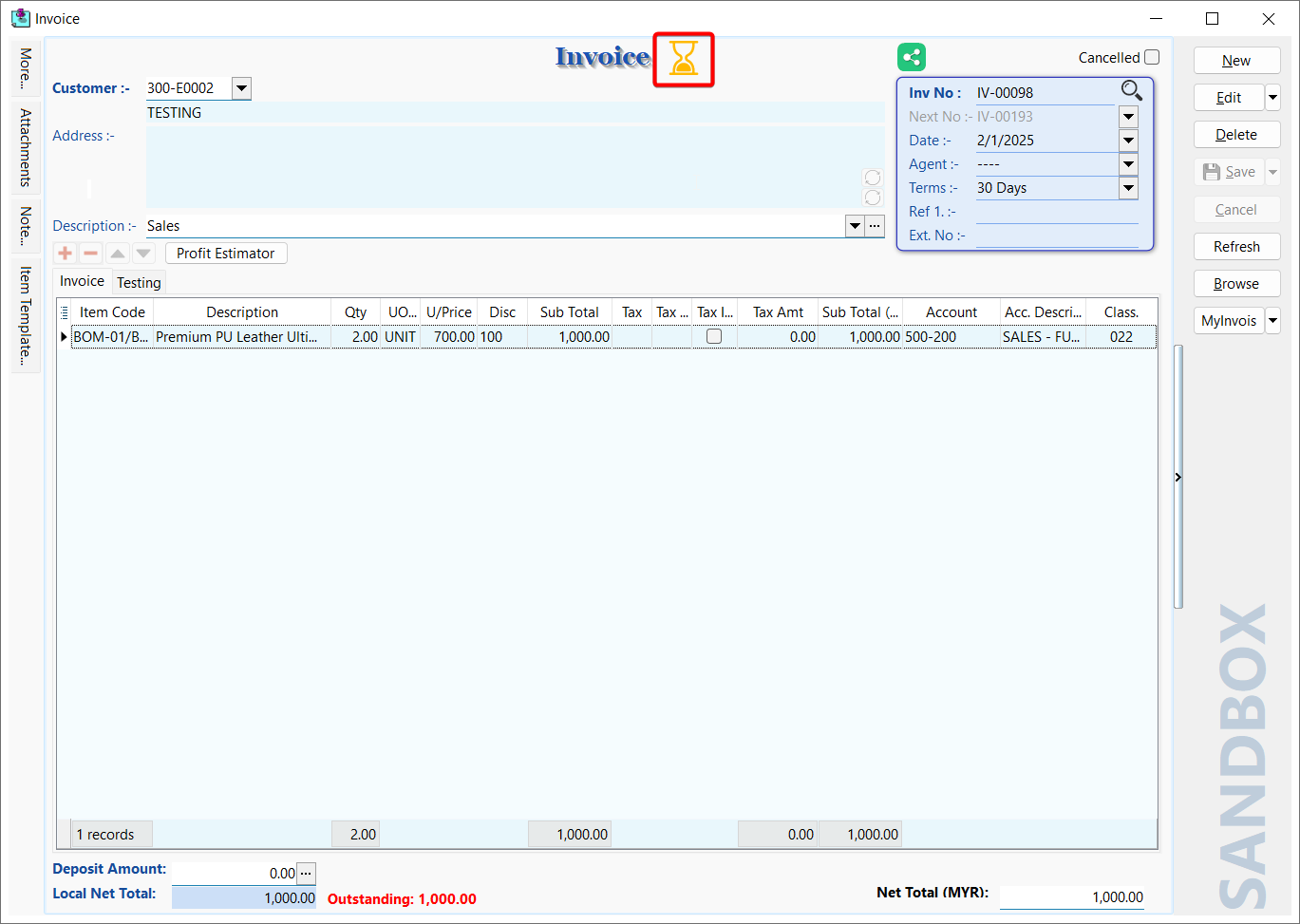Toggle Tax Inclusive checkbox in item row

tap(714, 337)
